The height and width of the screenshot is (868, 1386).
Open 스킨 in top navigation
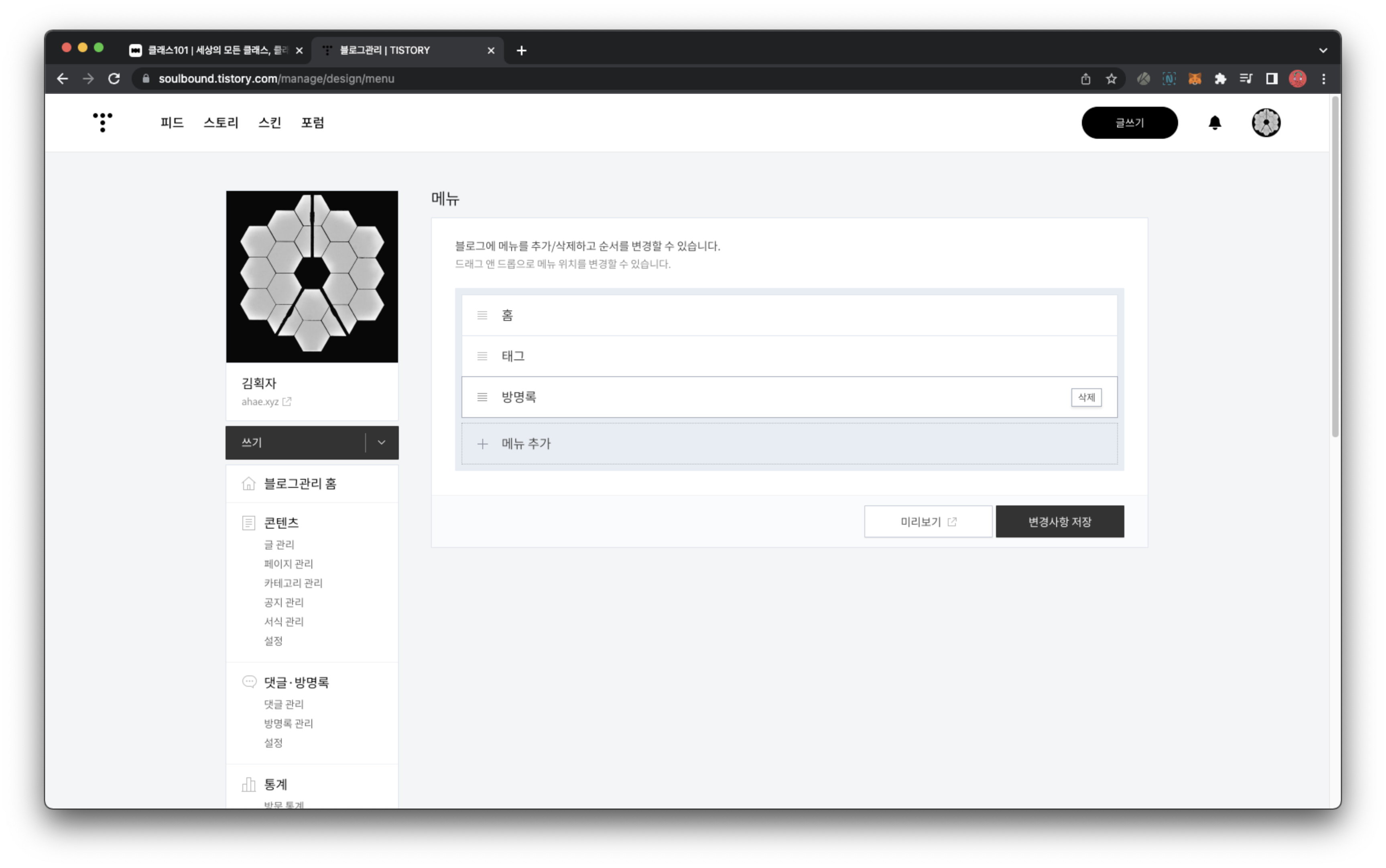click(x=269, y=123)
